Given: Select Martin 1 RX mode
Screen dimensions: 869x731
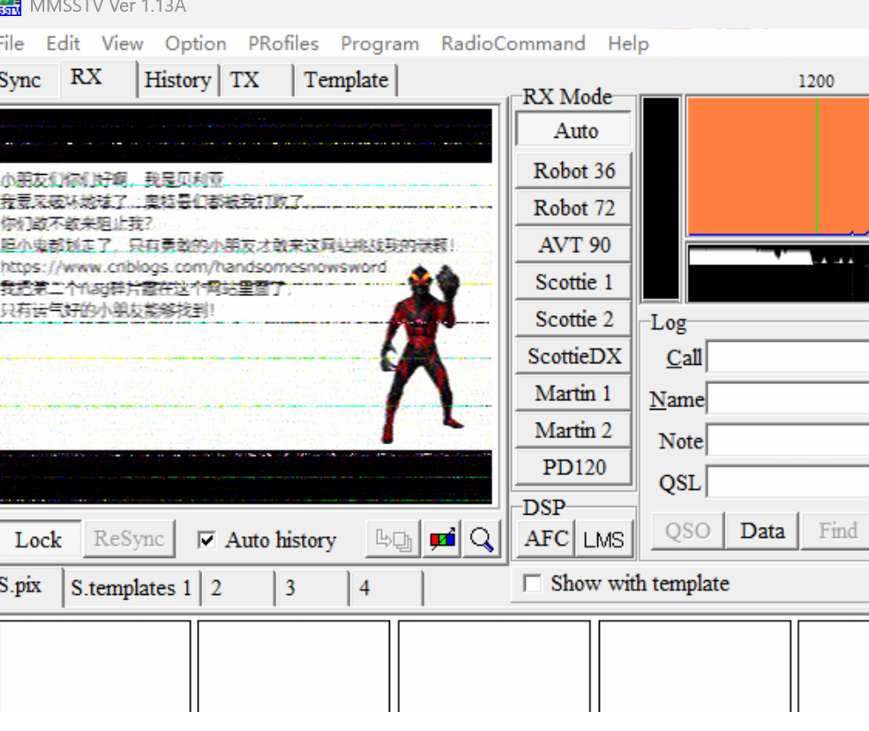Looking at the screenshot, I should click(x=574, y=393).
